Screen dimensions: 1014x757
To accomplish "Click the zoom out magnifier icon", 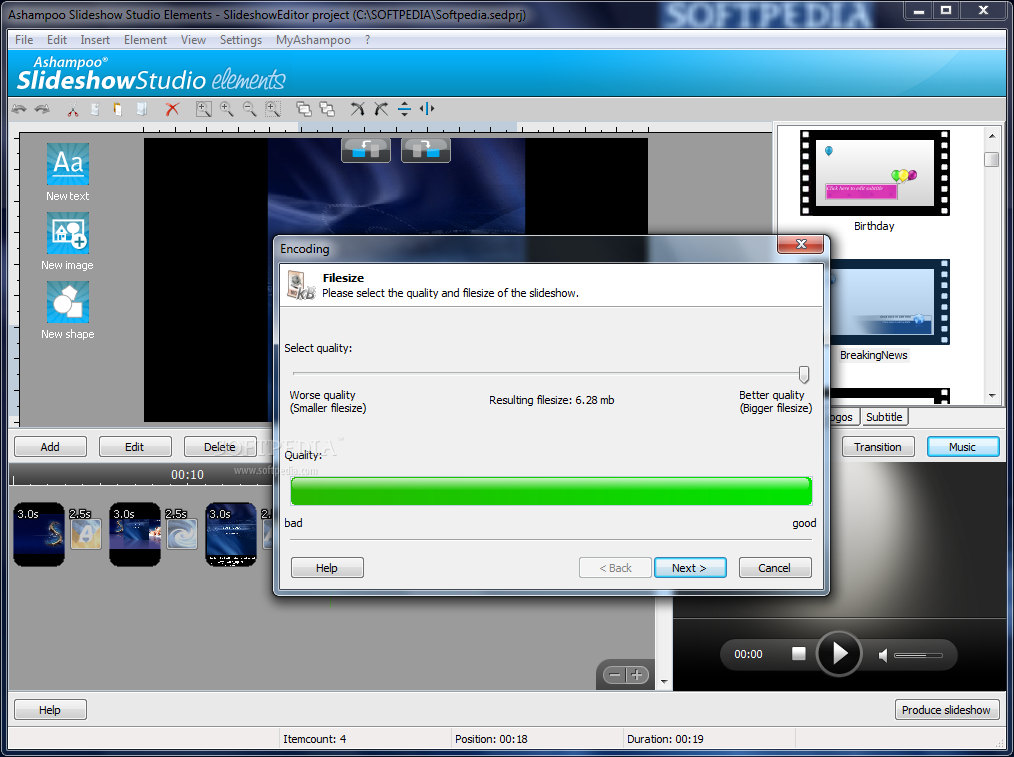I will coord(250,109).
